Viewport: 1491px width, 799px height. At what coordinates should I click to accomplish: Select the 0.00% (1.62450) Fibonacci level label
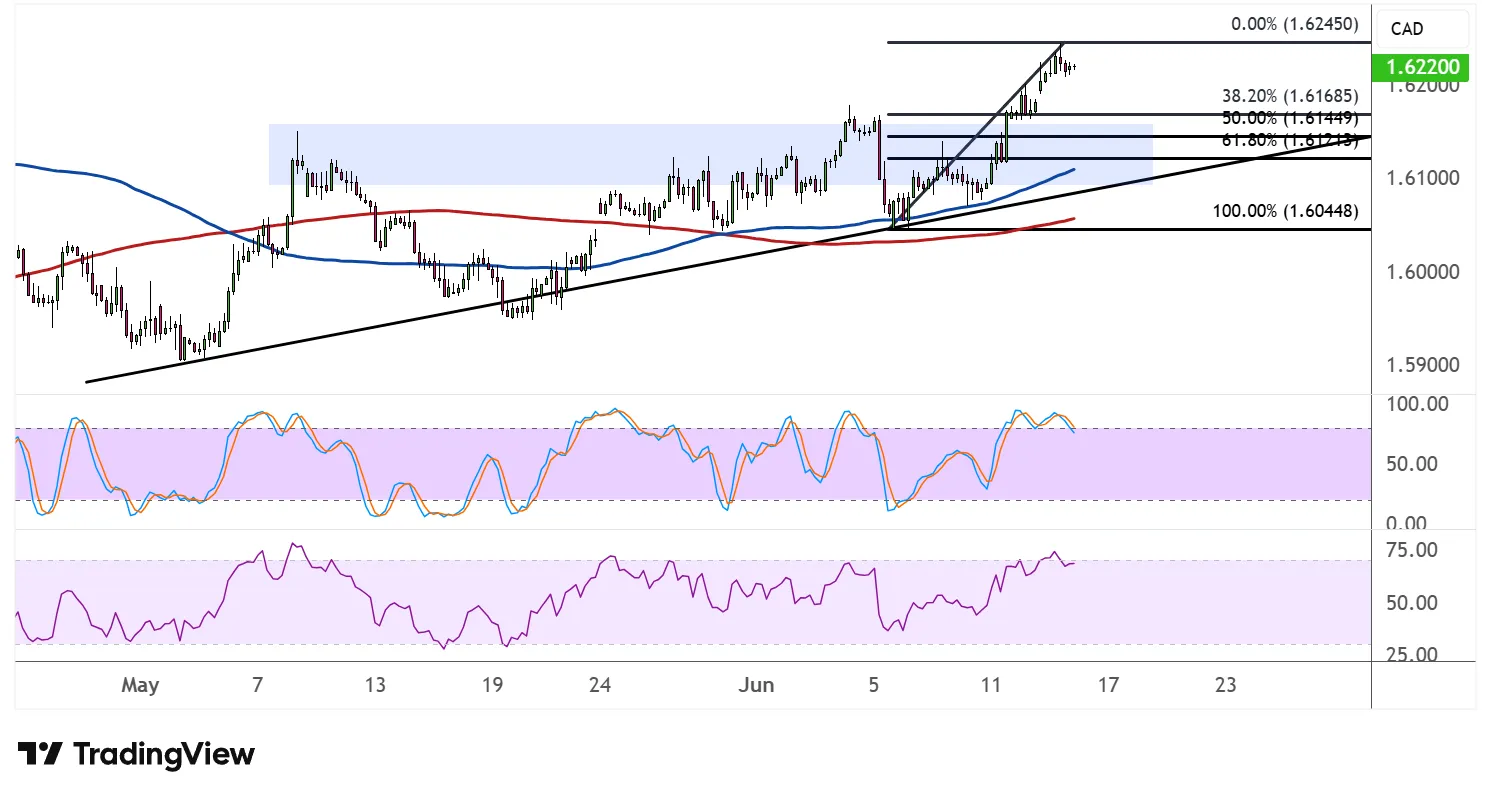(1295, 25)
